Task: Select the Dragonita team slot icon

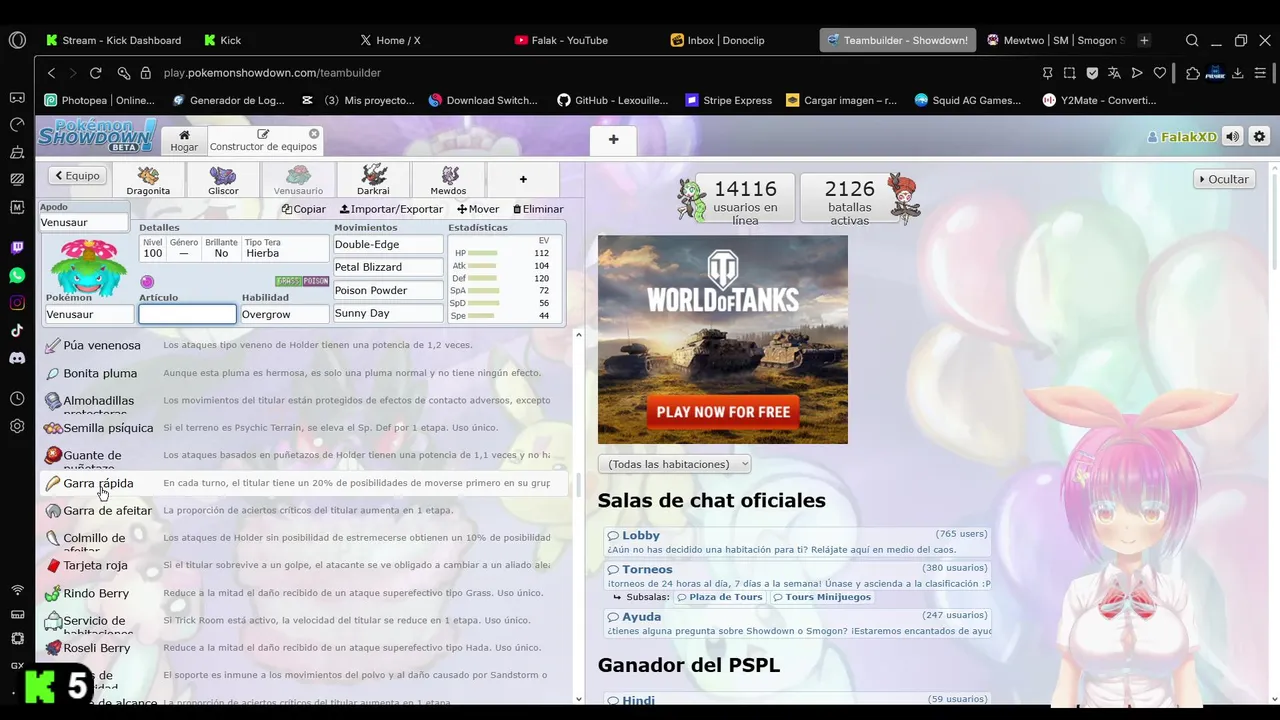Action: (x=148, y=180)
